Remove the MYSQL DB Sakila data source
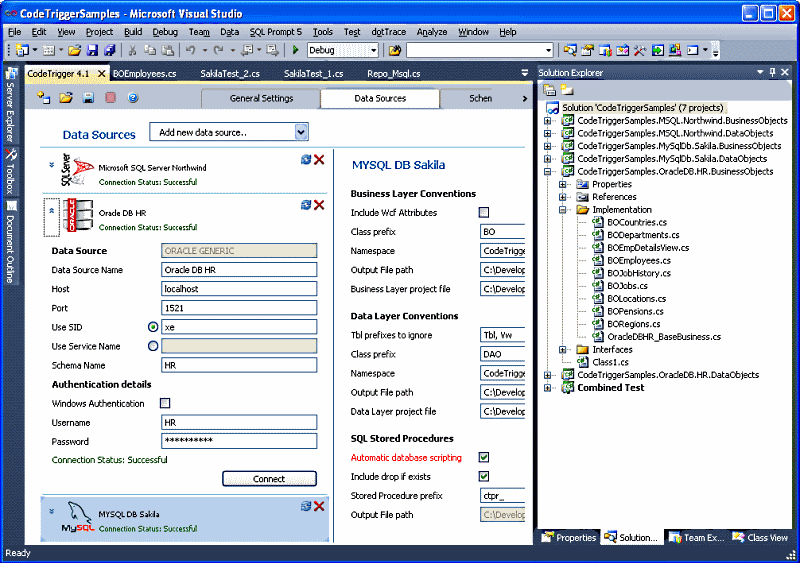This screenshot has height=563, width=800. (x=319, y=507)
